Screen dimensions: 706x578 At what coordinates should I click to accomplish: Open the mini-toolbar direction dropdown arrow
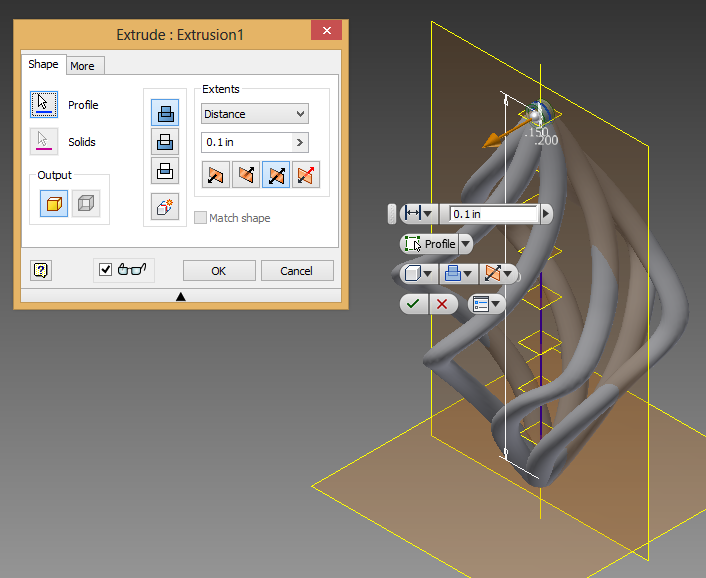(508, 274)
